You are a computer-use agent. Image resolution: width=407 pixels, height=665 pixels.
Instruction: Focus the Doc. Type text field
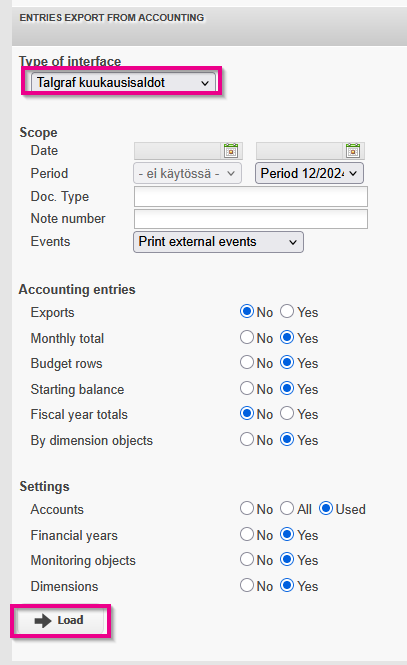coord(251,197)
